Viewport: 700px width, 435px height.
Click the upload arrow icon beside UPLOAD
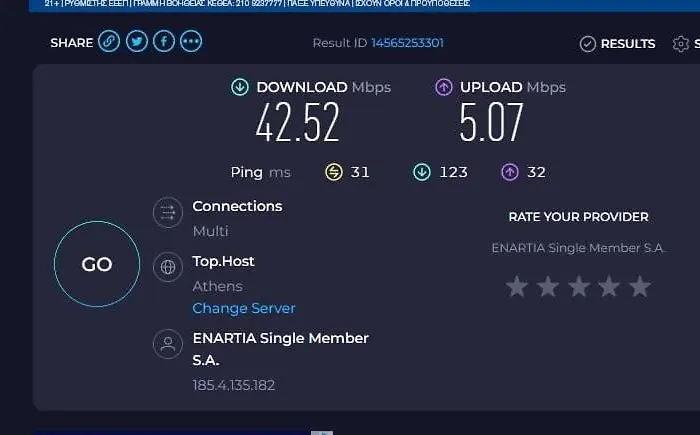tap(444, 87)
